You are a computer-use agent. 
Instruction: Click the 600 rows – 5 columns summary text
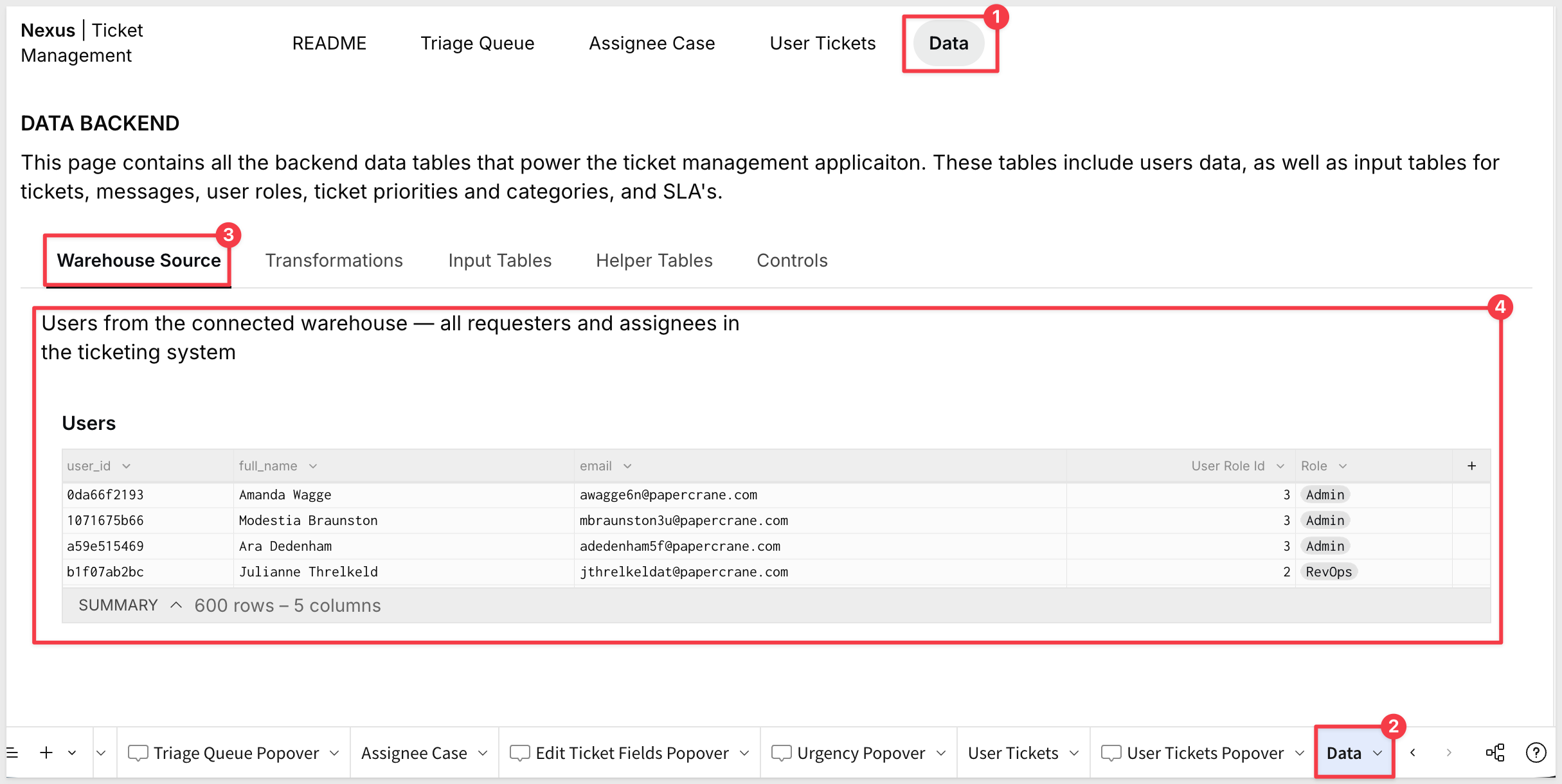287,605
